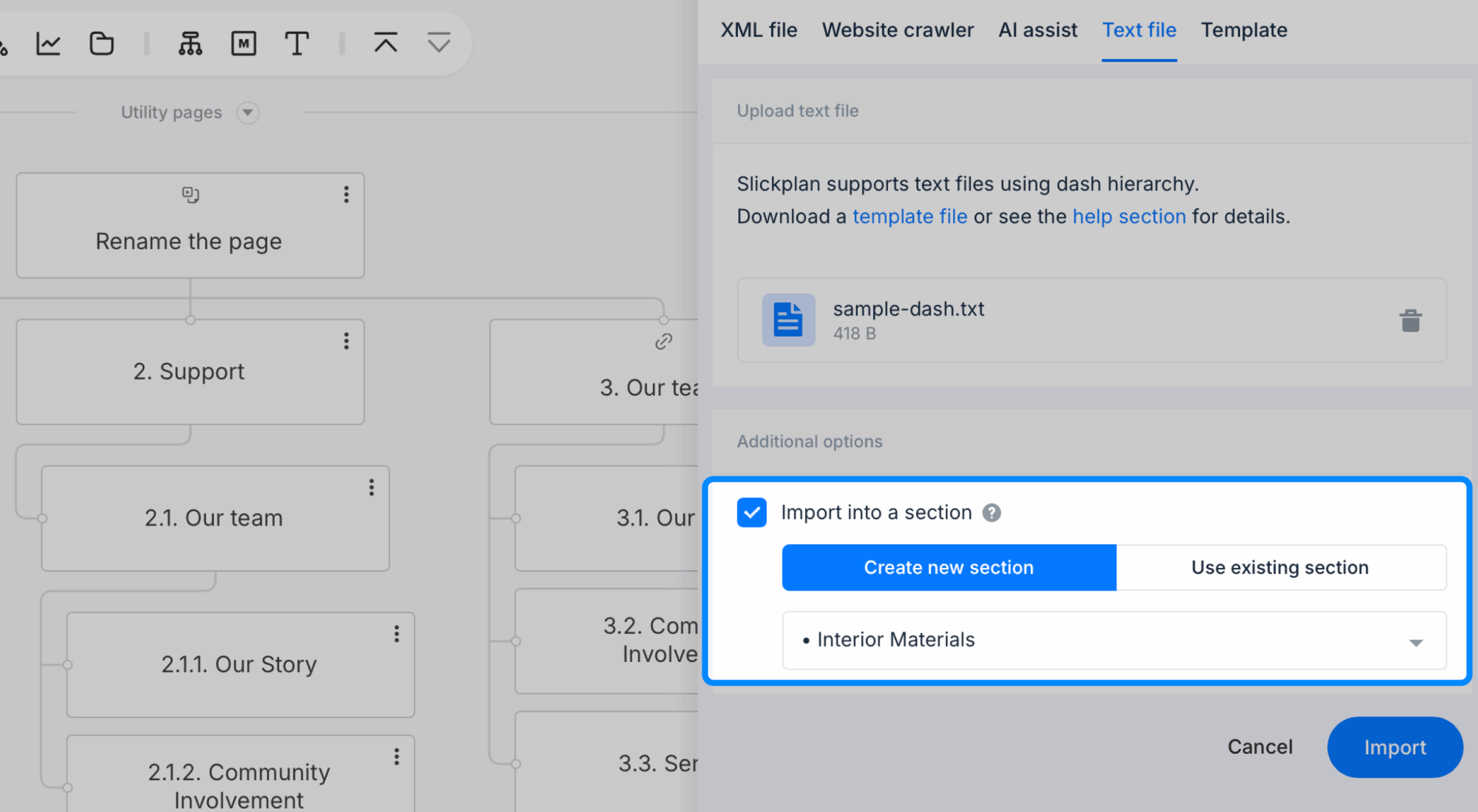Open options menu on 2.1.2. Community Involvement

pos(397,757)
